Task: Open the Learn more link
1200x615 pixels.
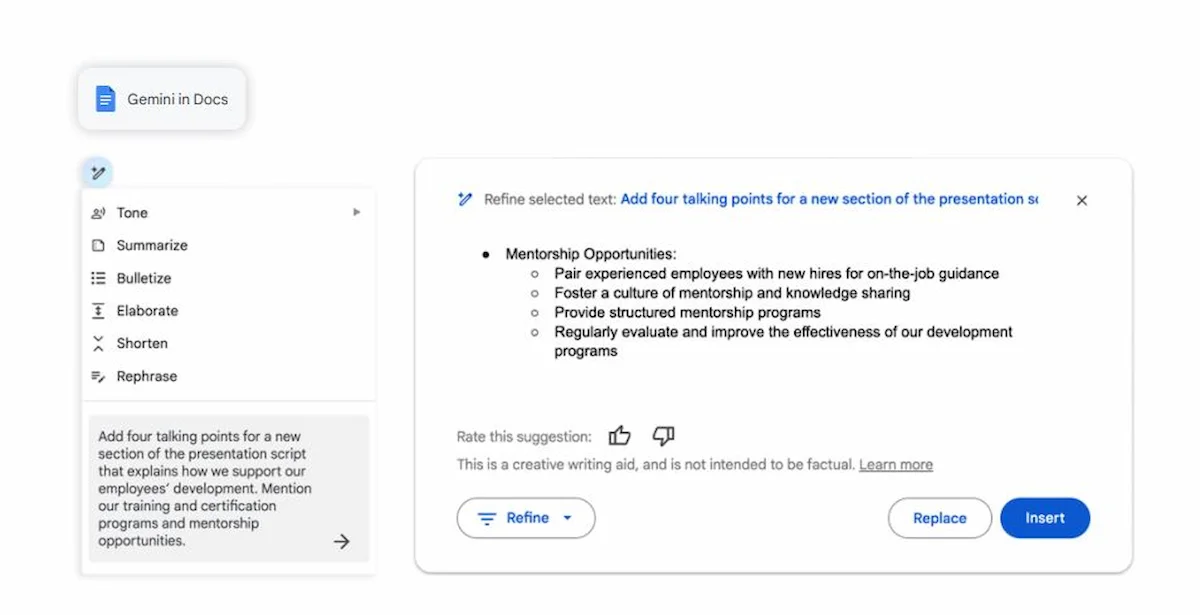Action: (896, 465)
